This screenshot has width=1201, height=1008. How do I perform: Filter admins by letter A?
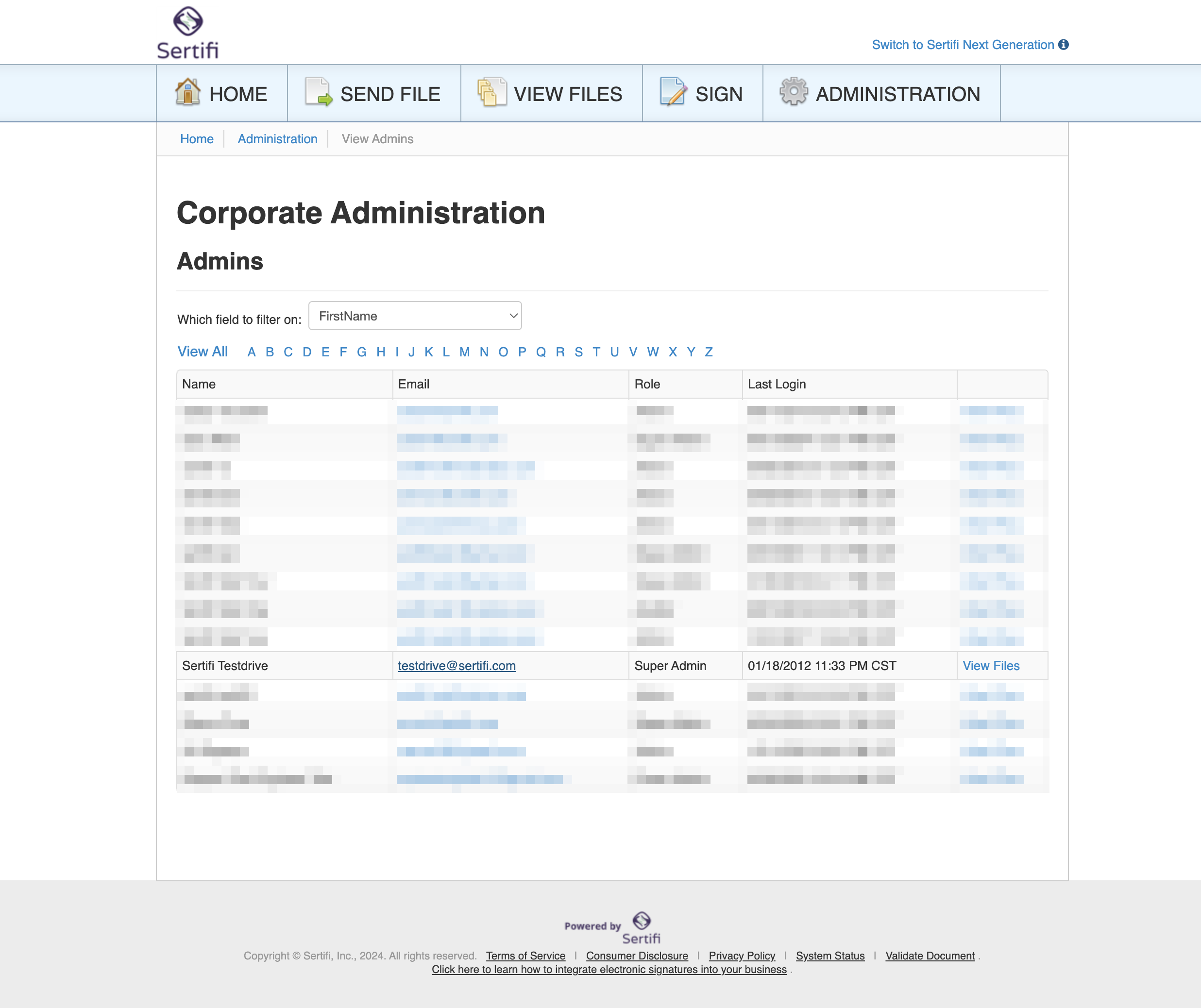click(x=252, y=352)
